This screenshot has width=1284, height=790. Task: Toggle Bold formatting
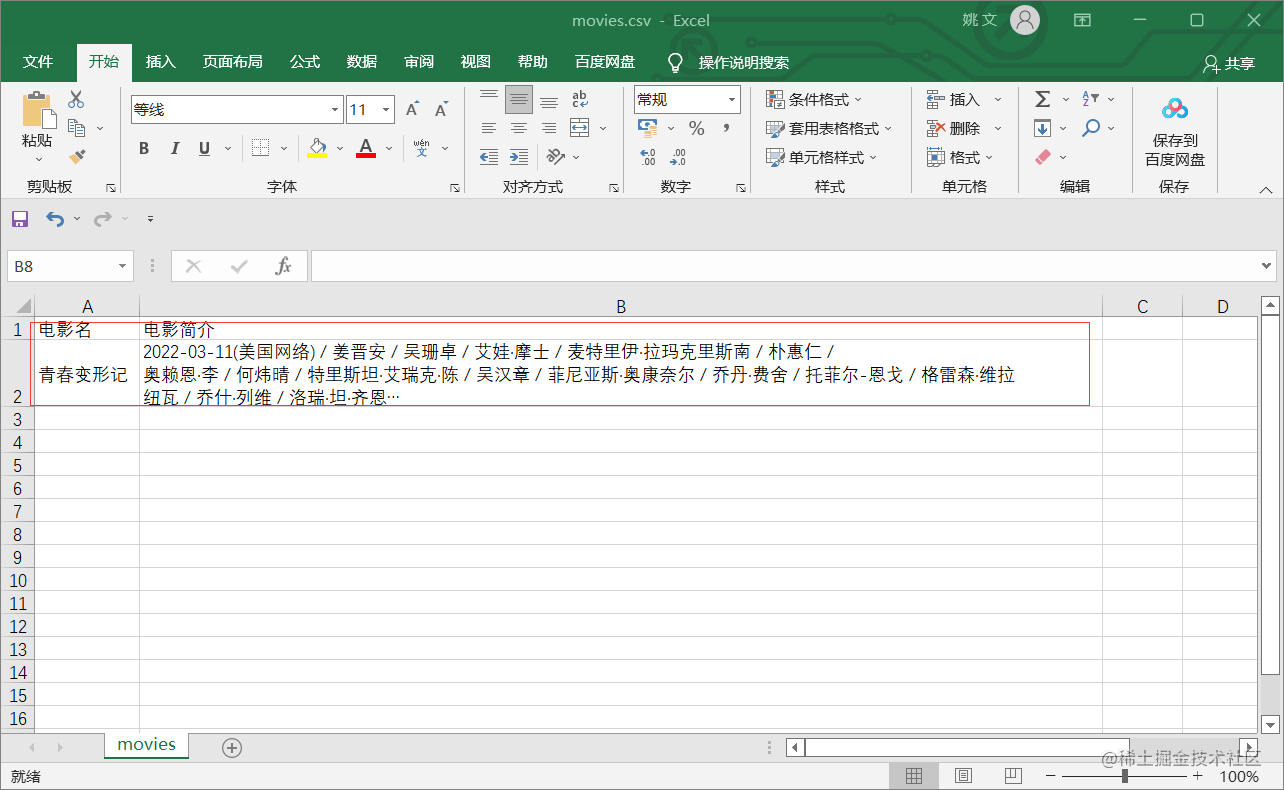pyautogui.click(x=144, y=148)
